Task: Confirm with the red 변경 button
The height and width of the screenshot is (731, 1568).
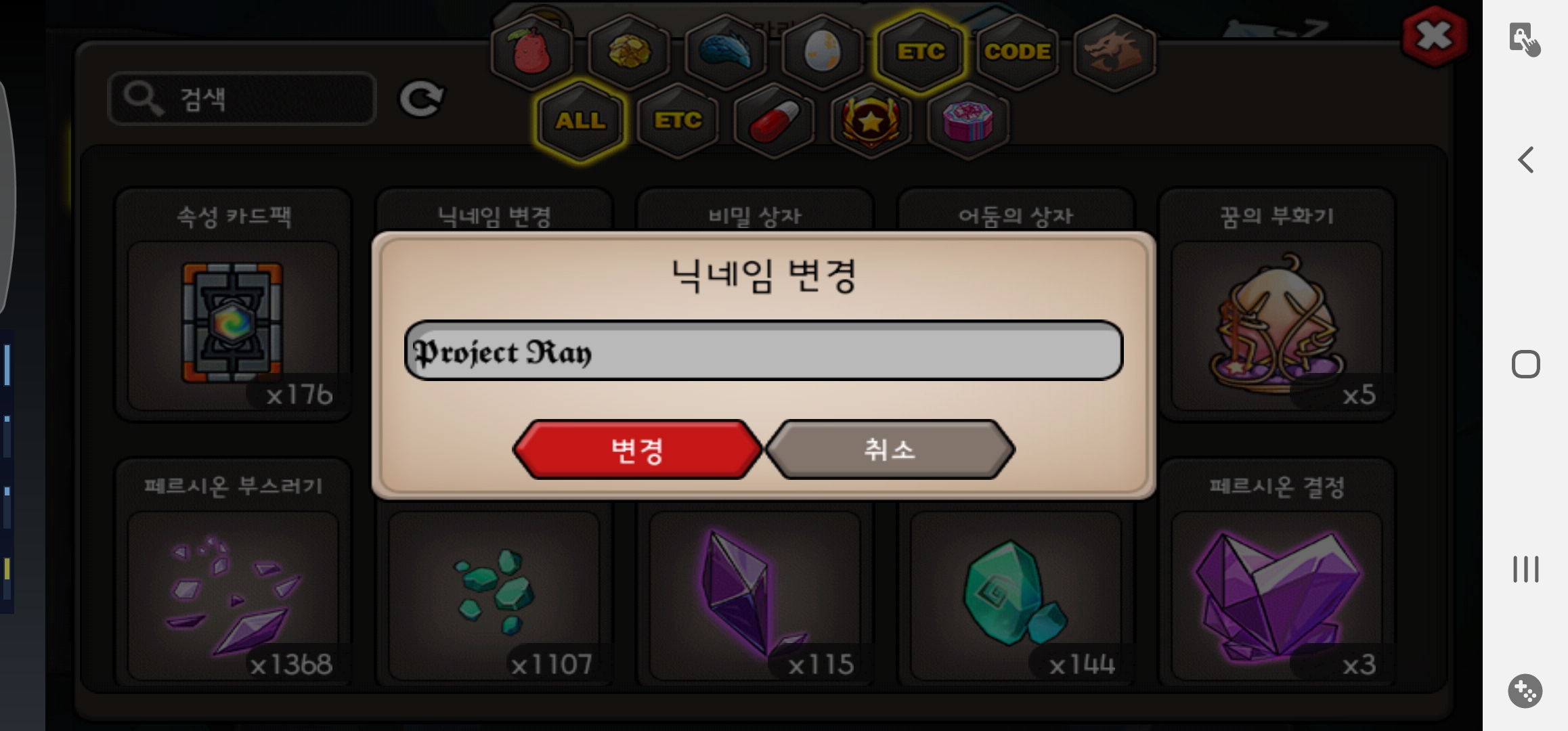Action: coord(637,449)
